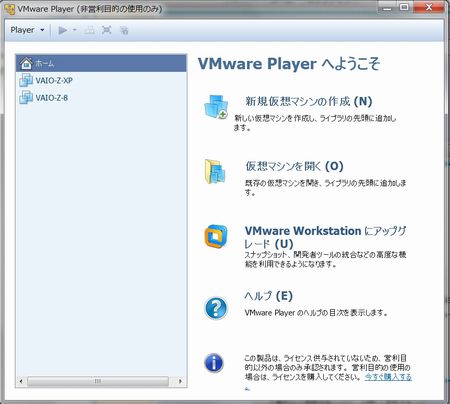
Task: Click the VMware Workstation upgrade icon
Action: coord(216,237)
